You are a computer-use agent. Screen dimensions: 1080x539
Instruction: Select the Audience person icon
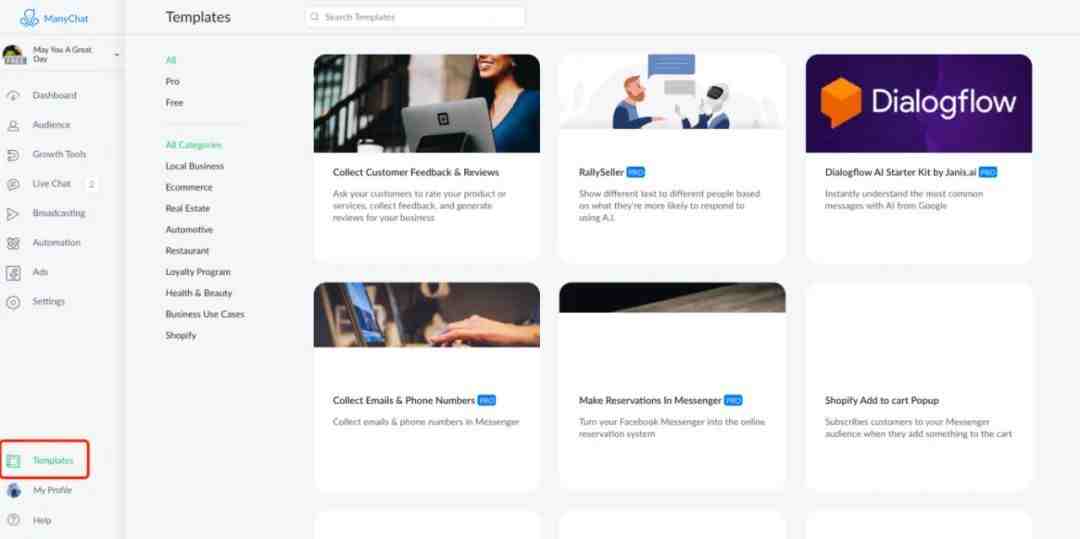click(x=13, y=125)
